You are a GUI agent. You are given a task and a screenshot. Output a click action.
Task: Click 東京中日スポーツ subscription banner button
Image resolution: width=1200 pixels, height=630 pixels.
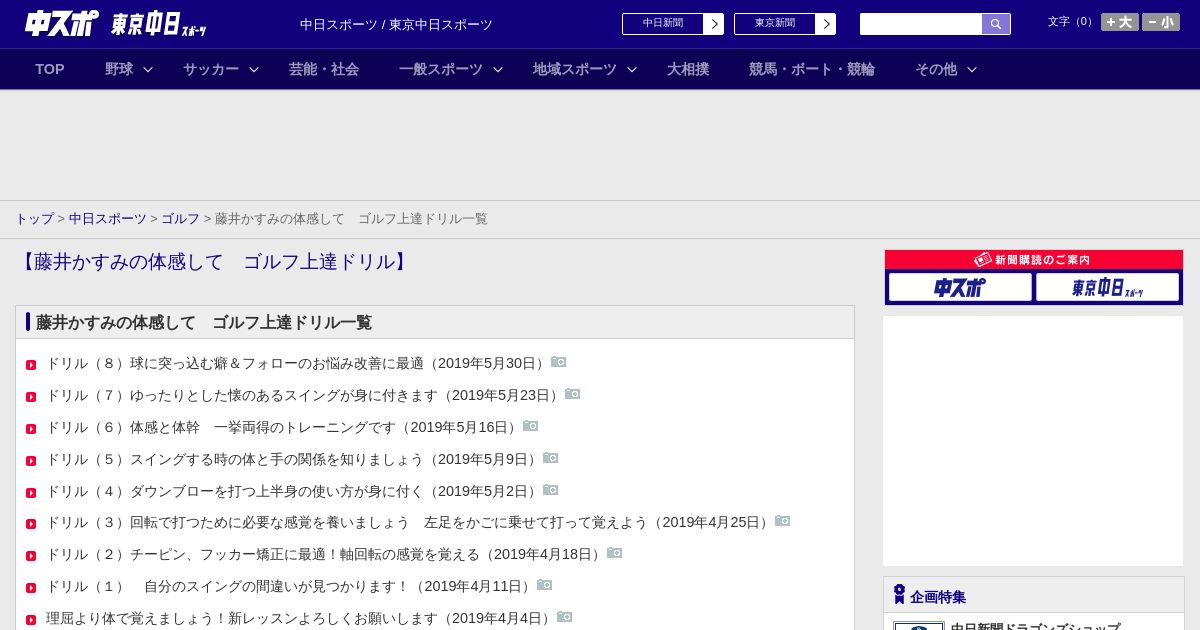pyautogui.click(x=1107, y=288)
